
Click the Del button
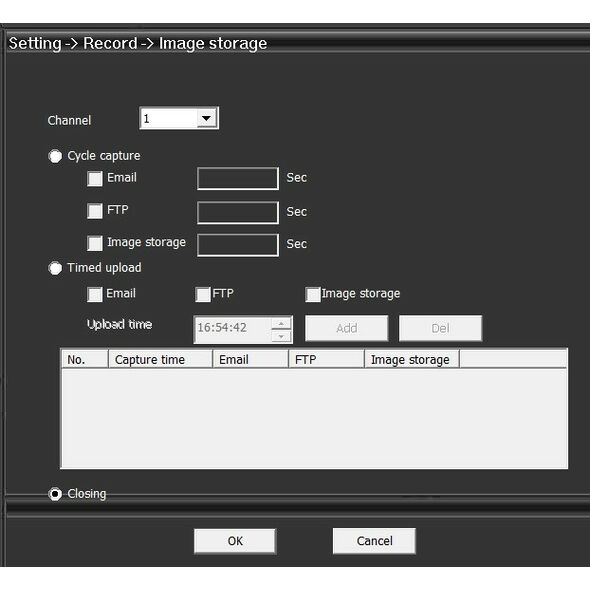tap(440, 328)
